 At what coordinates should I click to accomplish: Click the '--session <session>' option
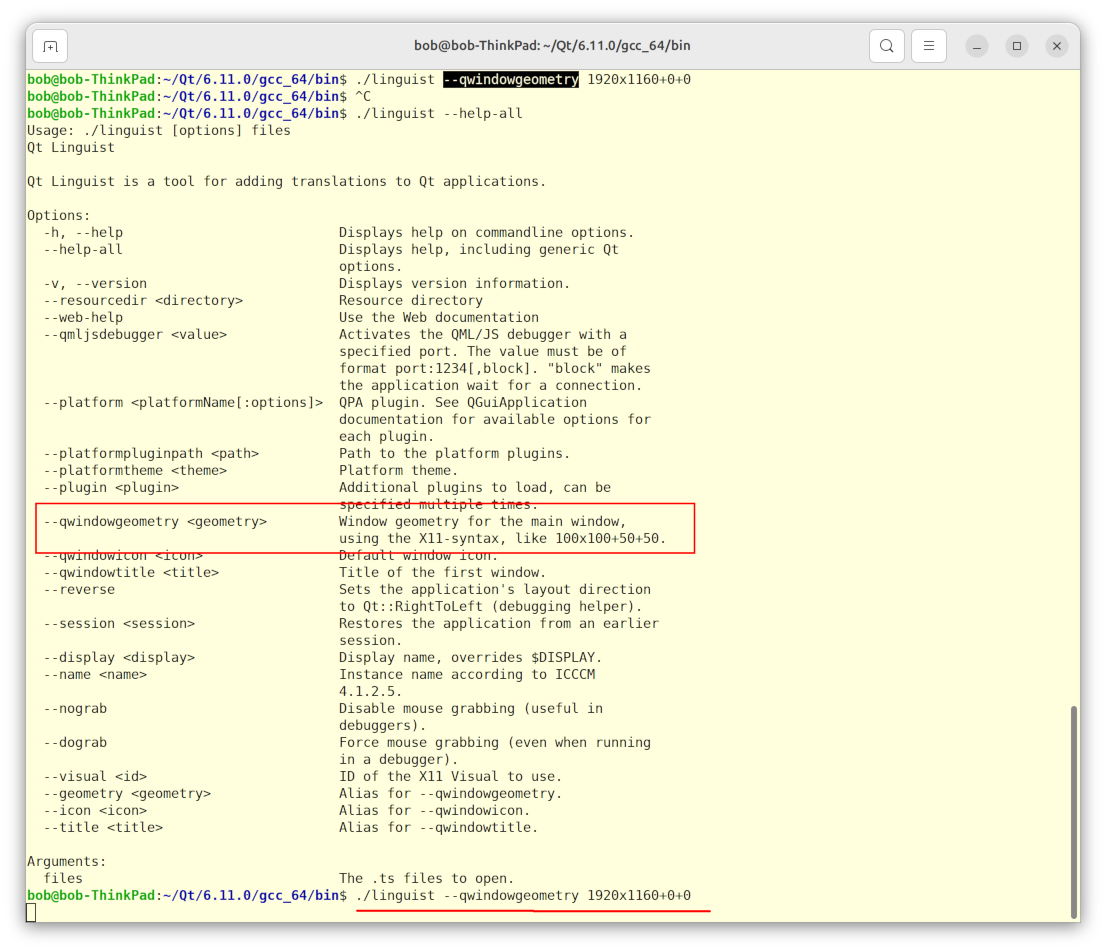[x=119, y=624]
